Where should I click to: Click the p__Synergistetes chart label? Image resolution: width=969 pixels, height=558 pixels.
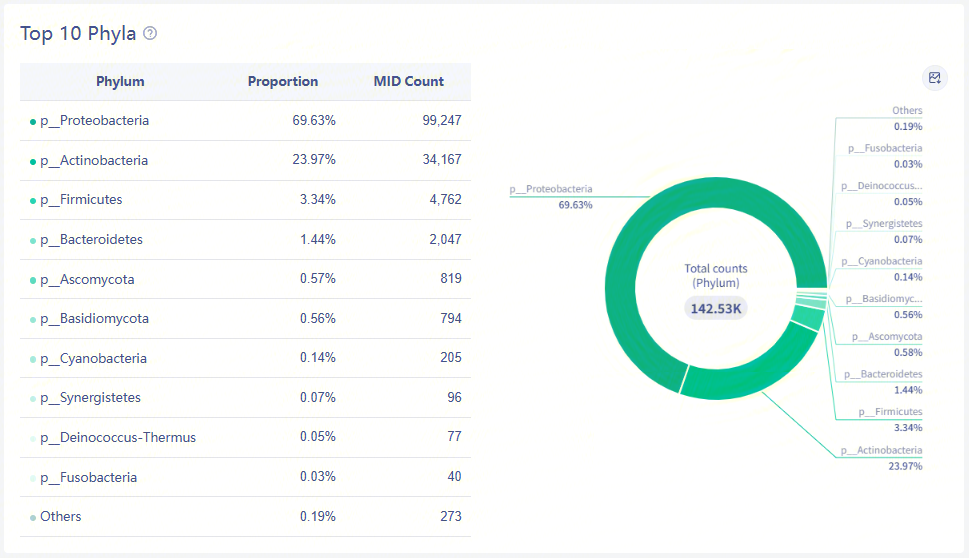(884, 224)
